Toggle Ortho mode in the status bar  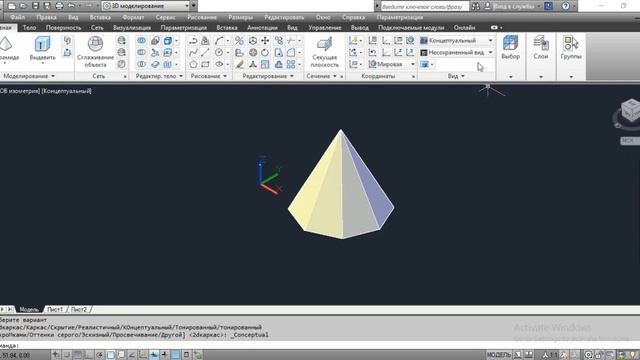coord(88,355)
